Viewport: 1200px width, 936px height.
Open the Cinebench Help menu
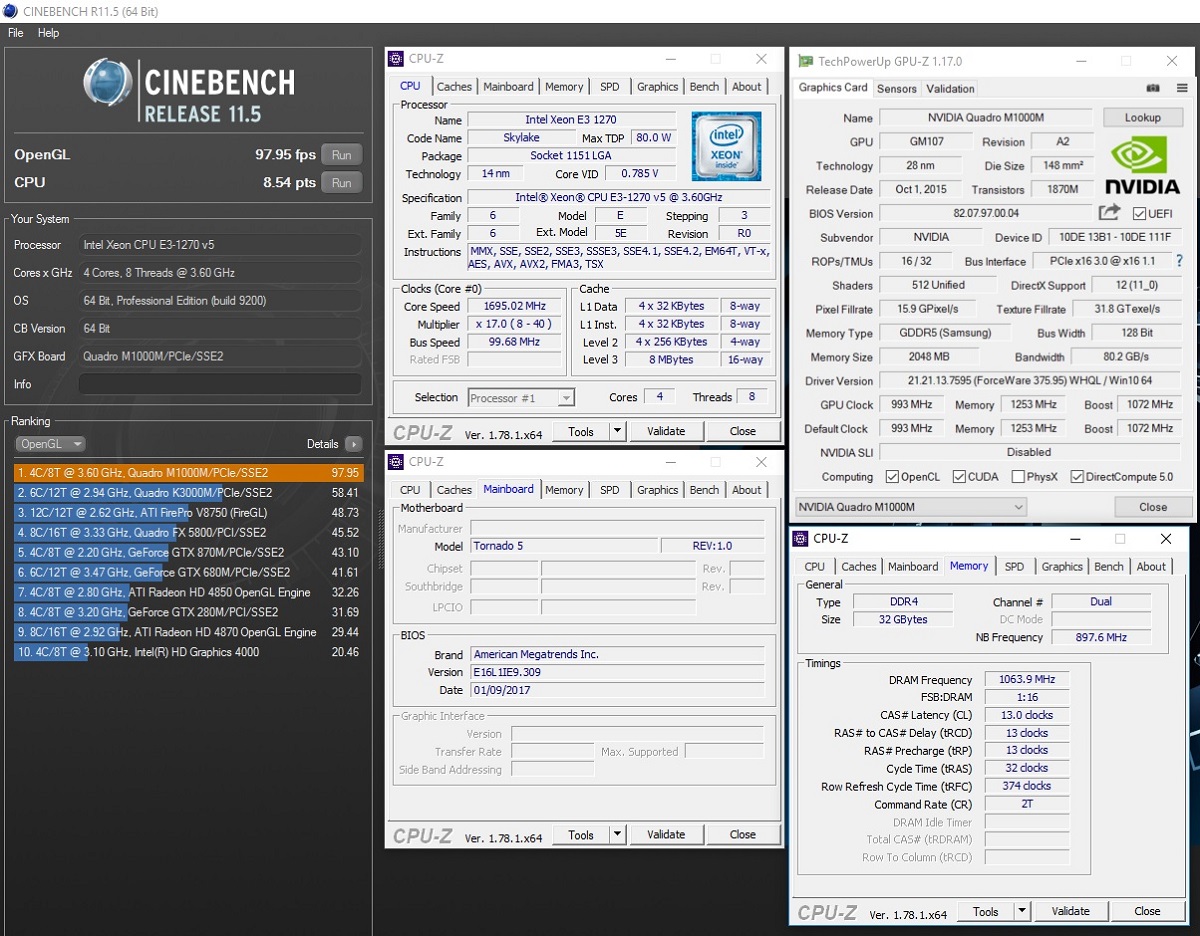[x=48, y=33]
